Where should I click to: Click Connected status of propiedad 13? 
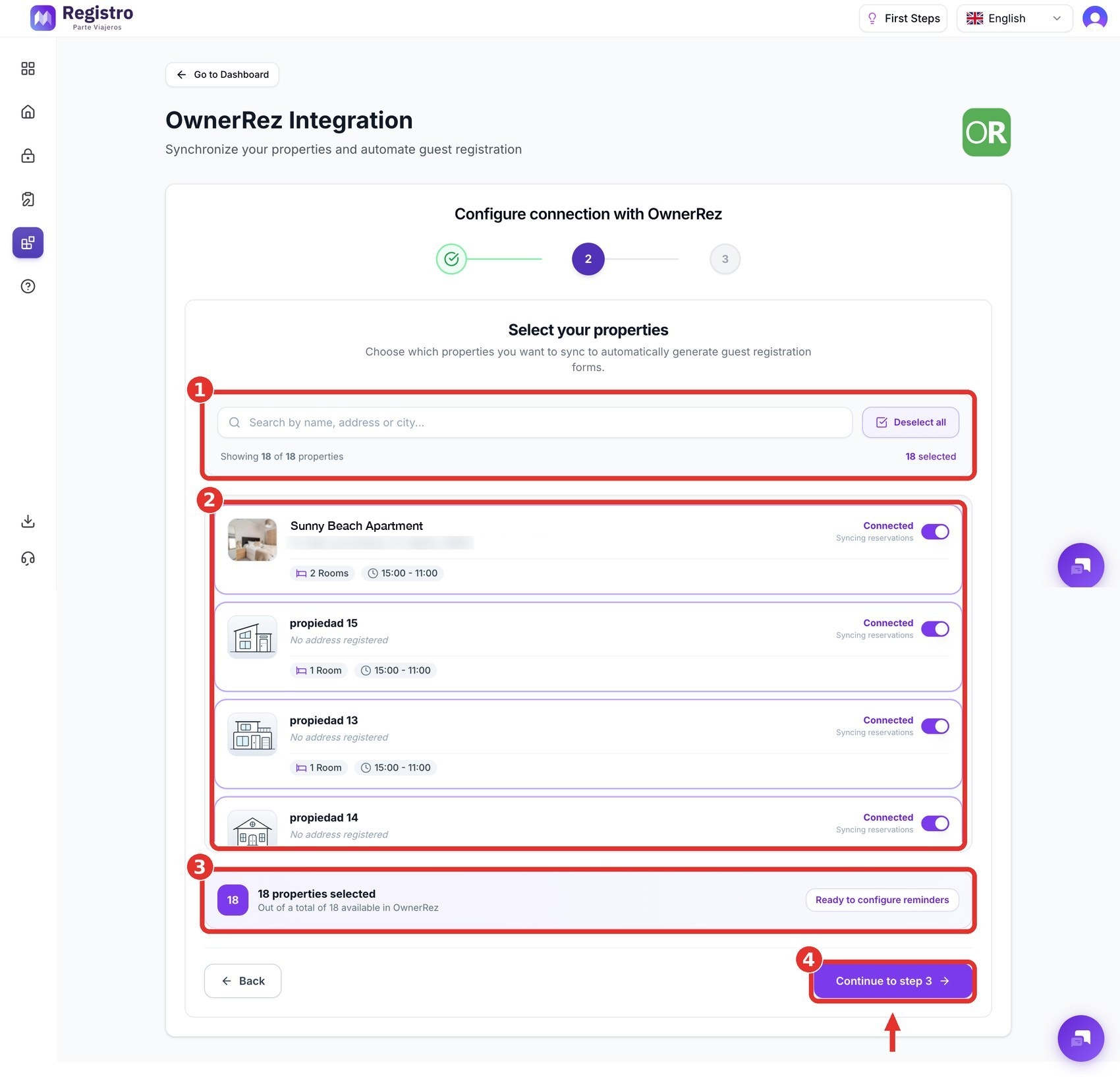[888, 720]
